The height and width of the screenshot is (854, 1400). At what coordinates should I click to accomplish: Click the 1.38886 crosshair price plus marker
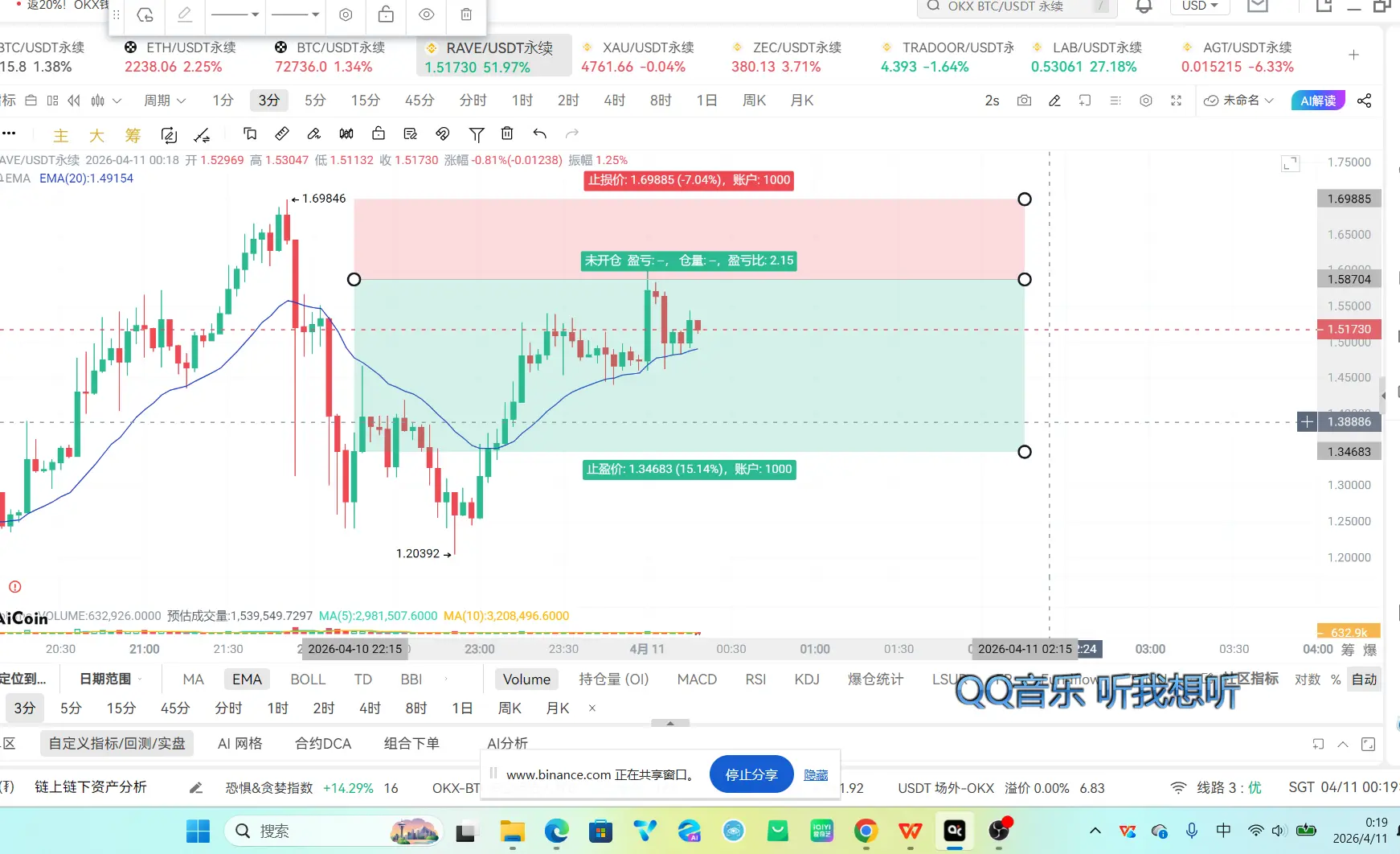point(1308,421)
